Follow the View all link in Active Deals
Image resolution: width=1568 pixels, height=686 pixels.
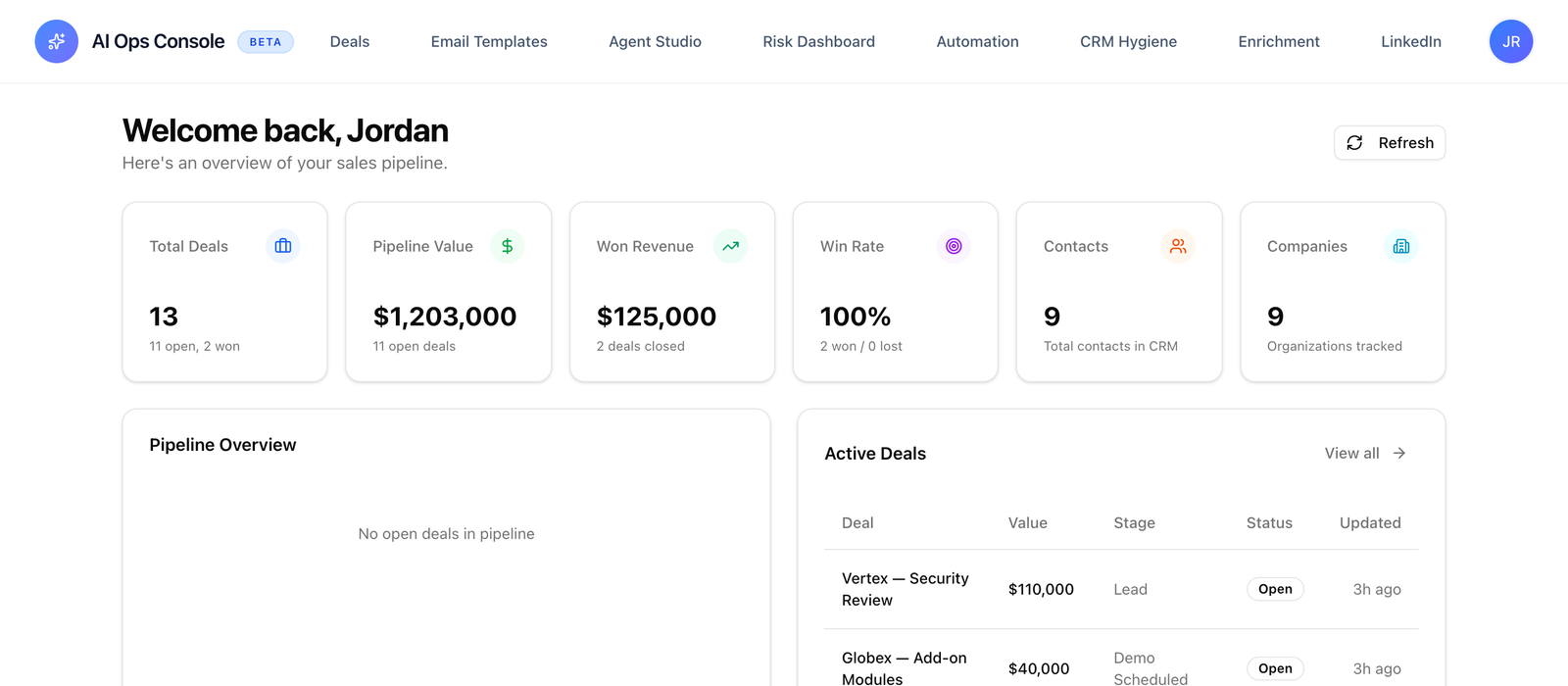coord(1365,453)
